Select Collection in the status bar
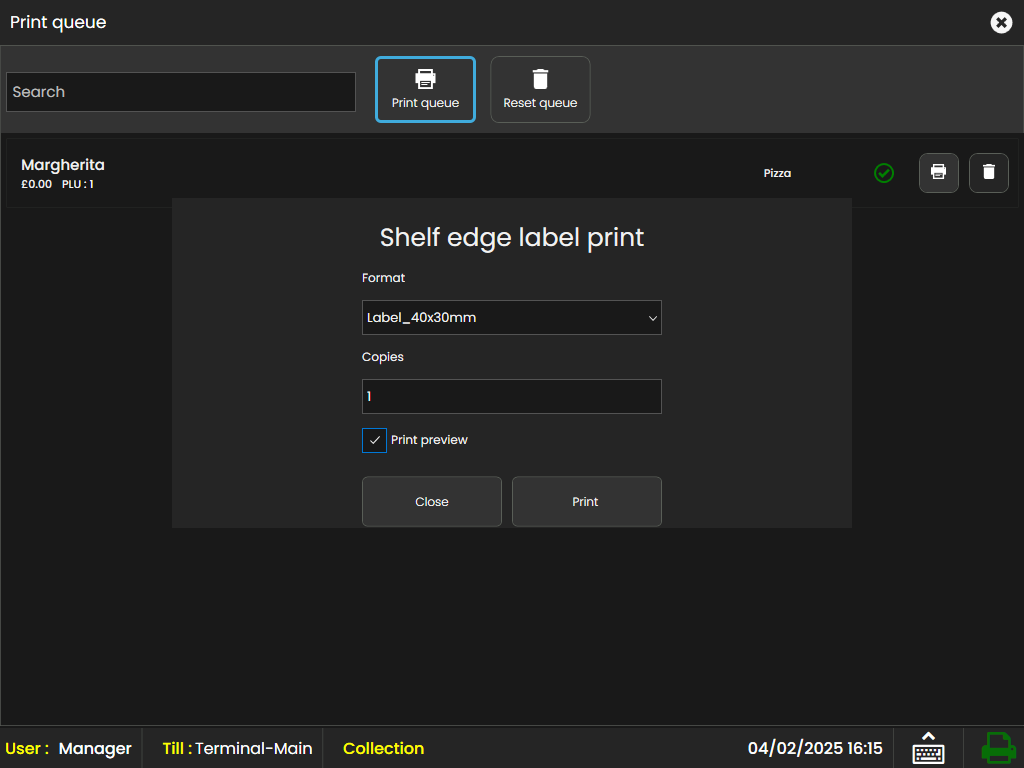This screenshot has width=1024, height=768. pos(383,748)
